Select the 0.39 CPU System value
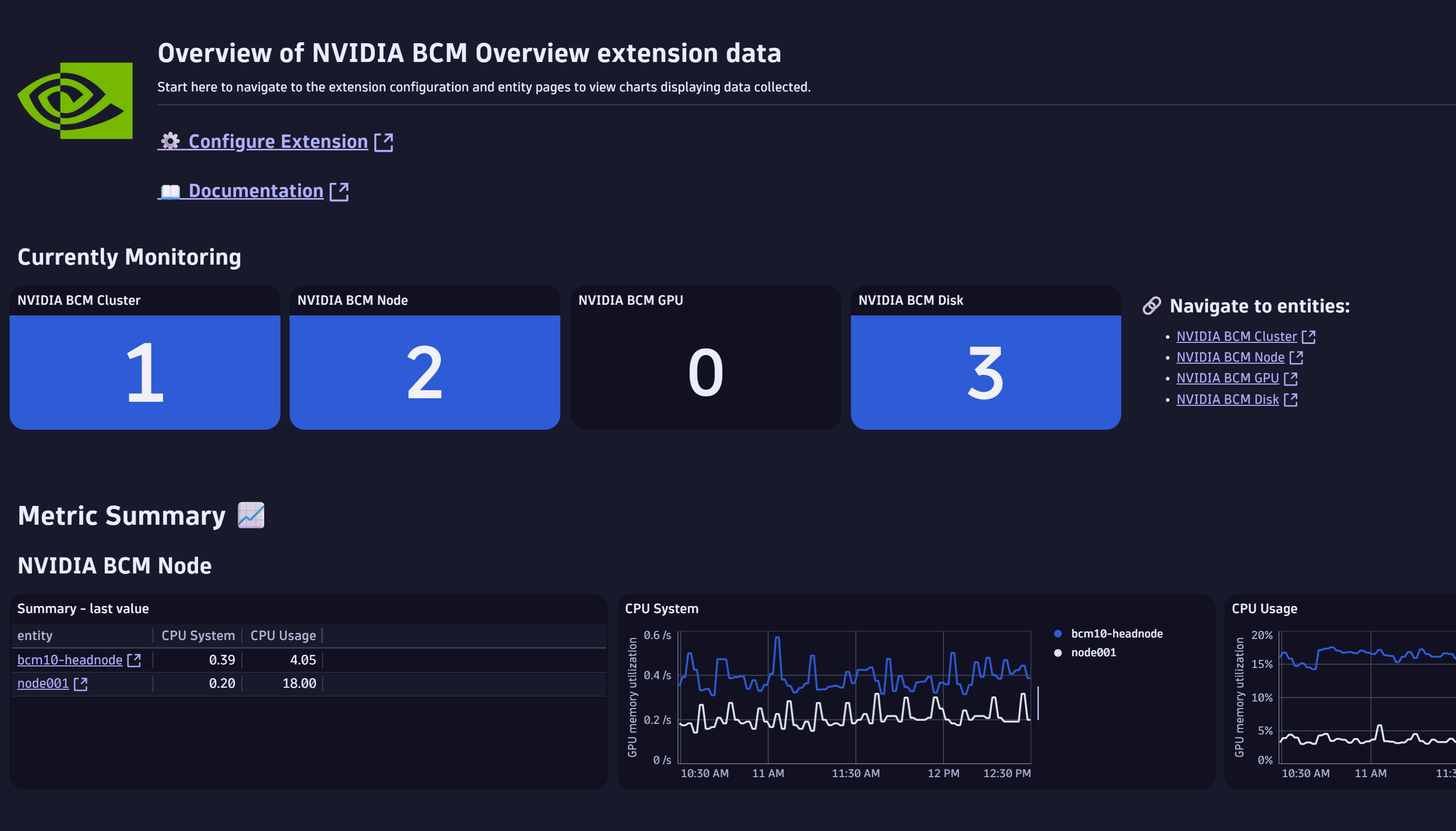The image size is (1456, 831). point(222,660)
